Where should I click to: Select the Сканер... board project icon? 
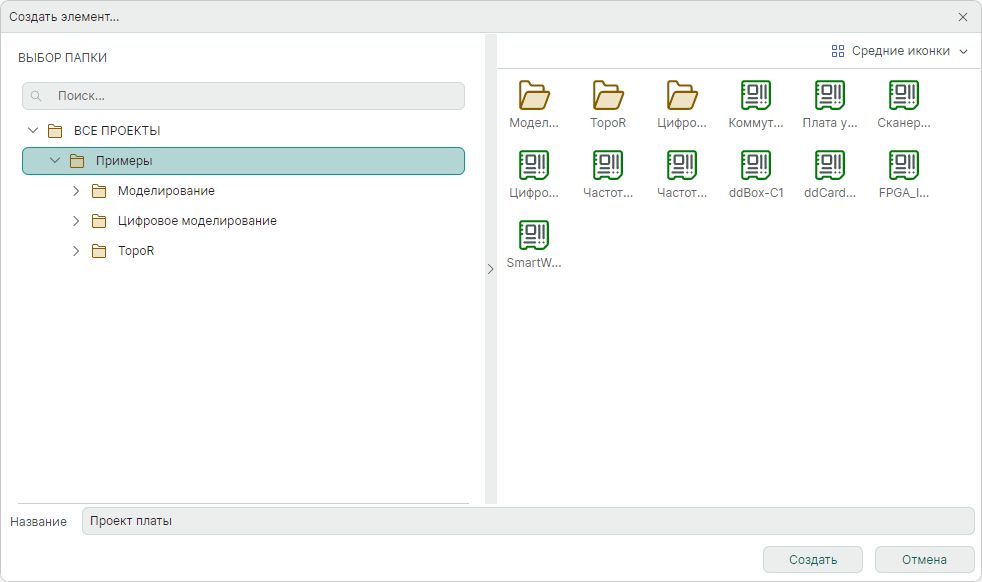[904, 96]
